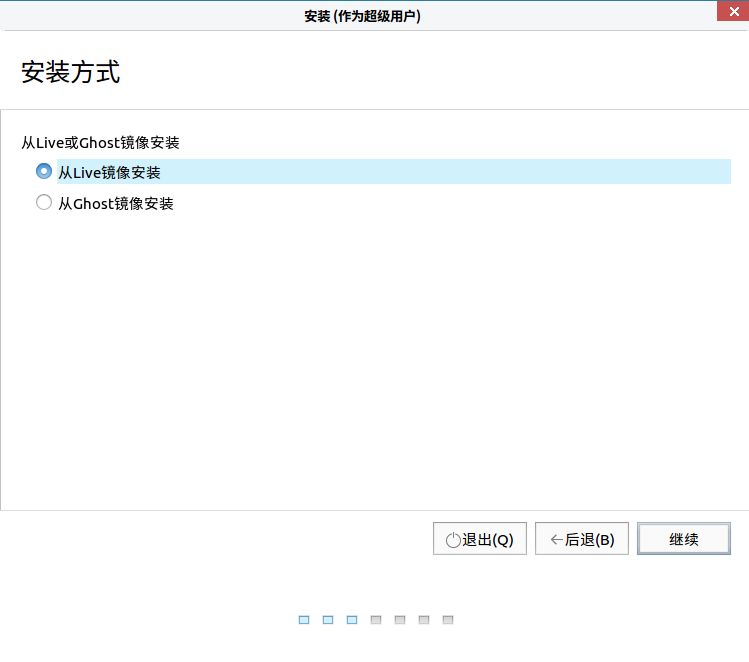Image resolution: width=749 pixels, height=662 pixels.
Task: Click the first blue progress step indicator
Action: pos(304,619)
